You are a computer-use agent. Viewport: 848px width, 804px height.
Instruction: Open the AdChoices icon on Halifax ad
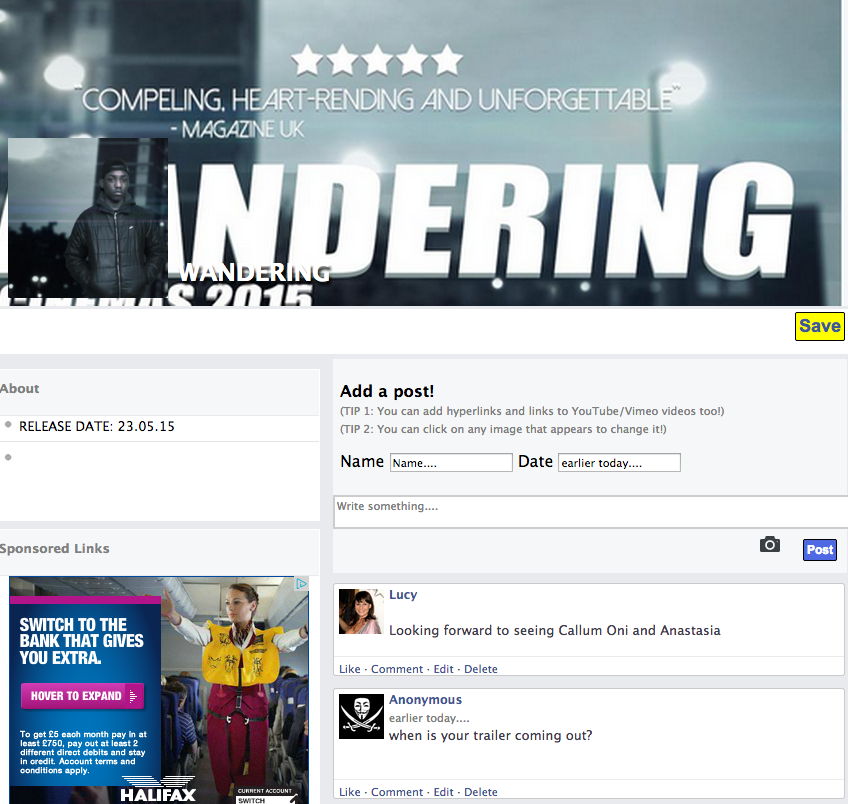coord(301,583)
